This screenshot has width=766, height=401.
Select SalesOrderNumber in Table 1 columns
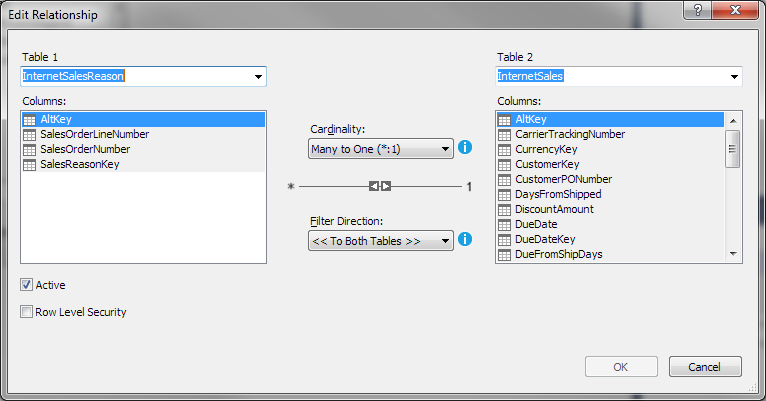143,149
